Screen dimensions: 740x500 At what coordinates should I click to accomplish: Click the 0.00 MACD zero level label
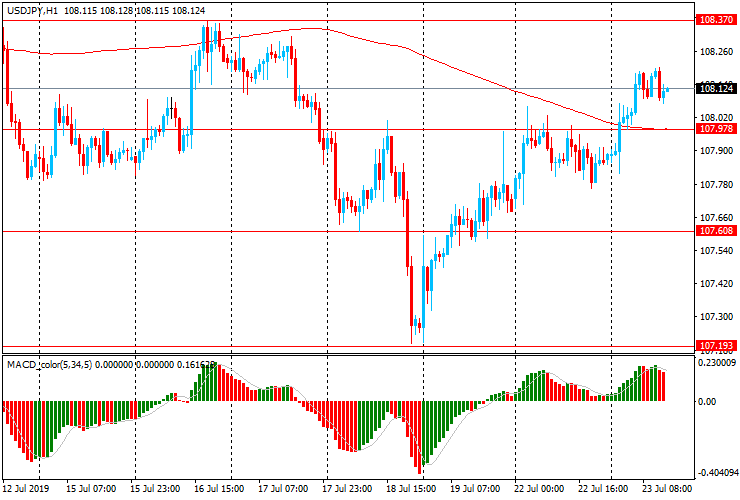[707, 401]
